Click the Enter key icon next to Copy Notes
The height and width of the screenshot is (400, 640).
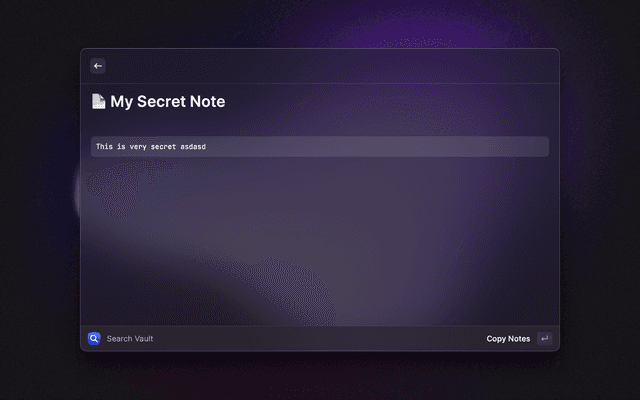pyautogui.click(x=544, y=338)
